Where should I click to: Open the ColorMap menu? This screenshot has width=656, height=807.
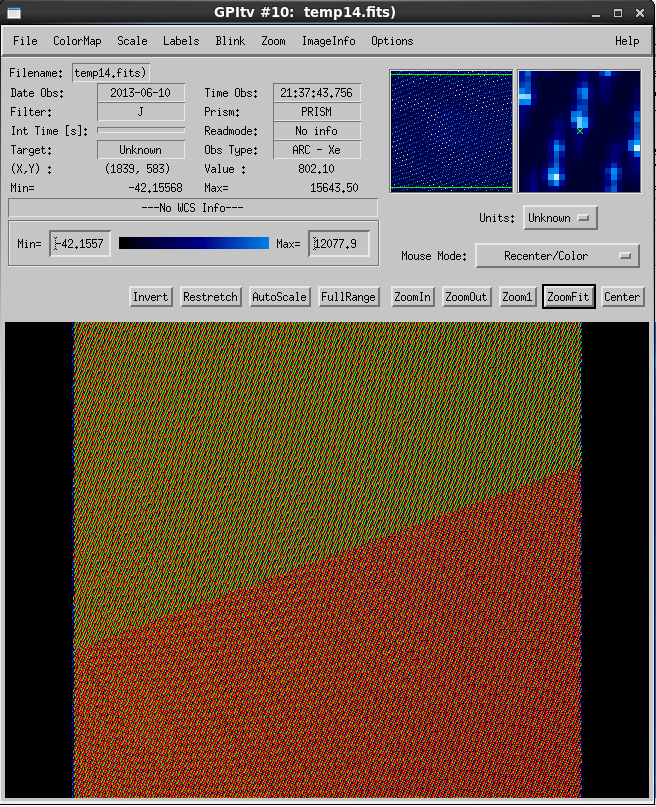pos(77,41)
